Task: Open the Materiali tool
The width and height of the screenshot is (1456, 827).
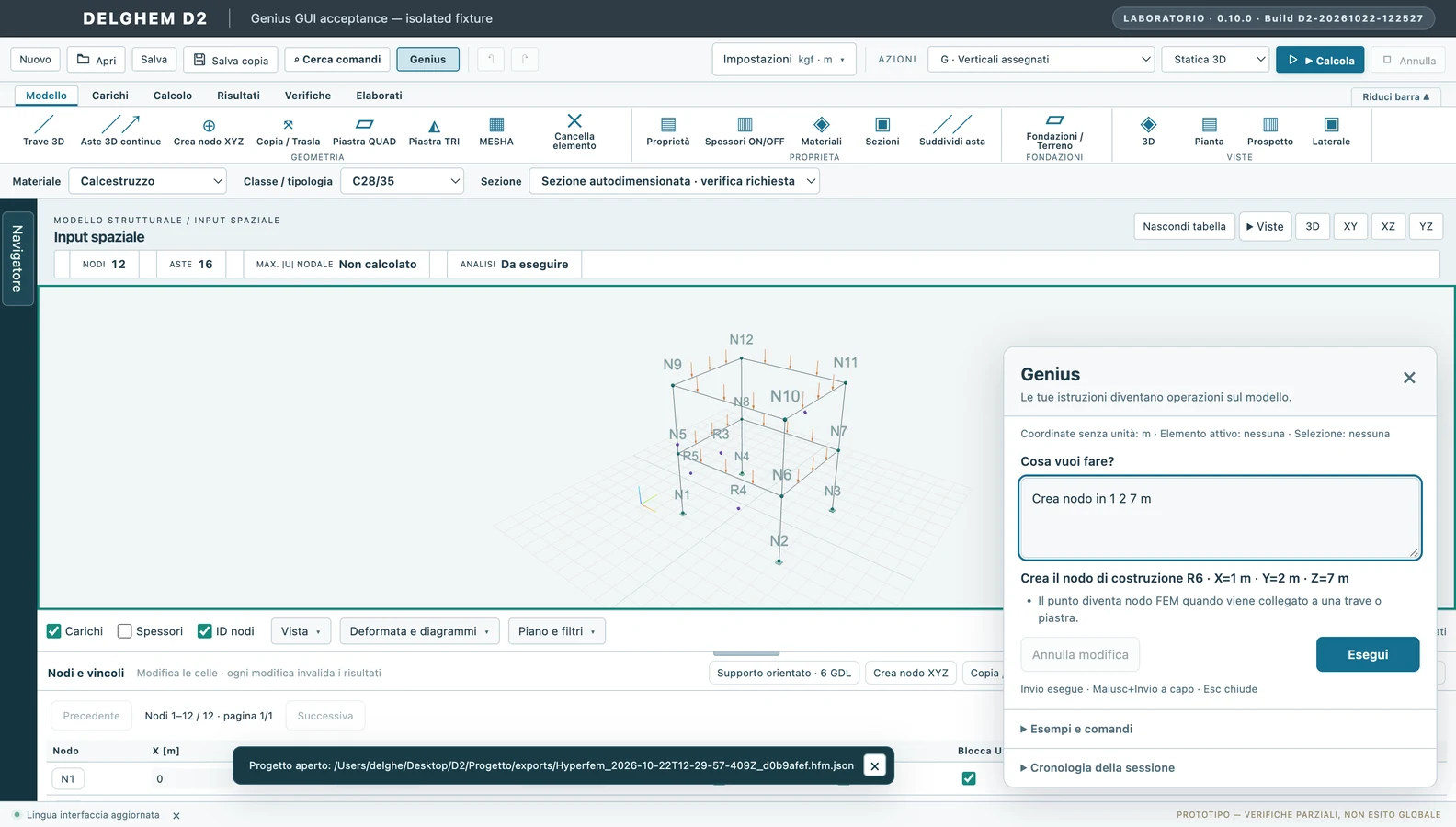Action: 821,130
